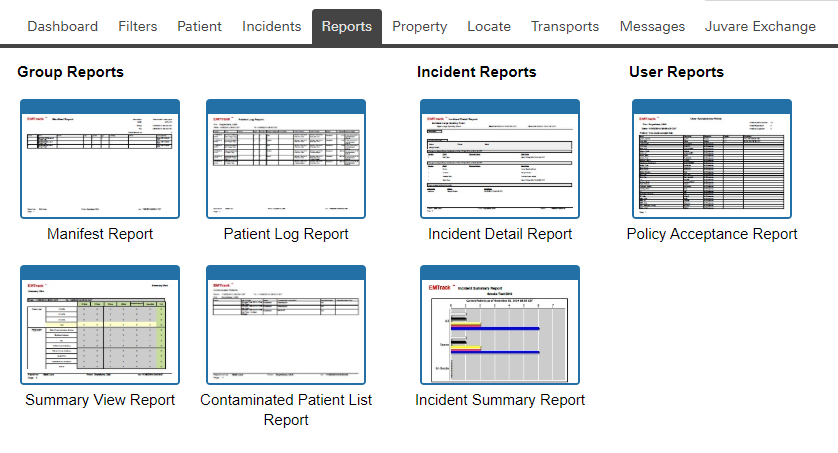Select the active Reports tab

pos(347,26)
